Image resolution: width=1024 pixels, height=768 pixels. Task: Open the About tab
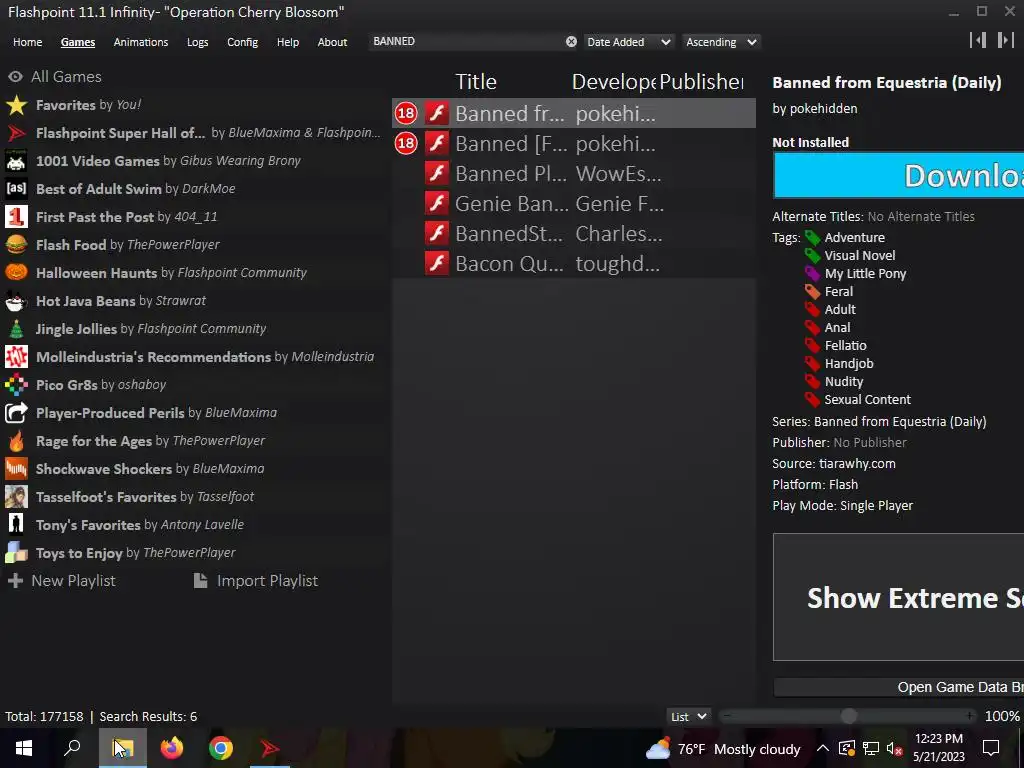(x=332, y=42)
